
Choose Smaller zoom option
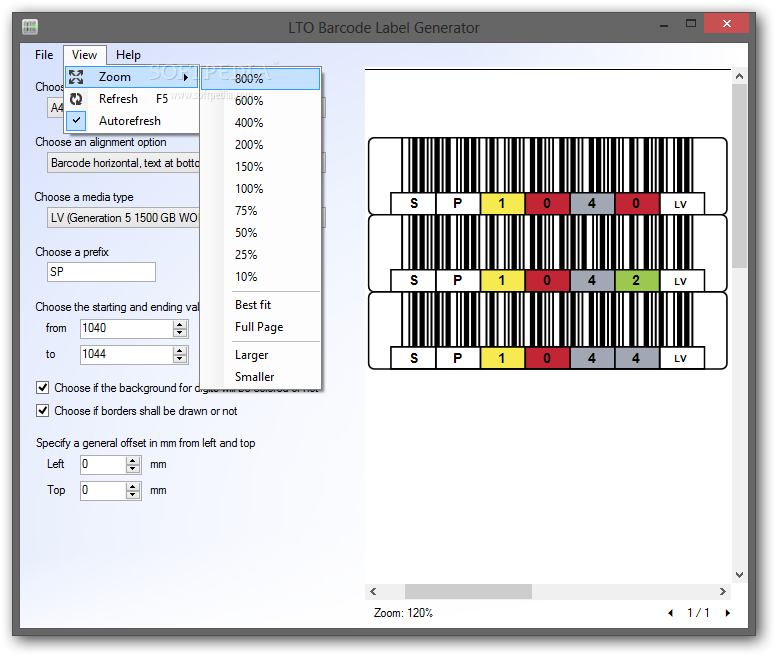[x=260, y=377]
